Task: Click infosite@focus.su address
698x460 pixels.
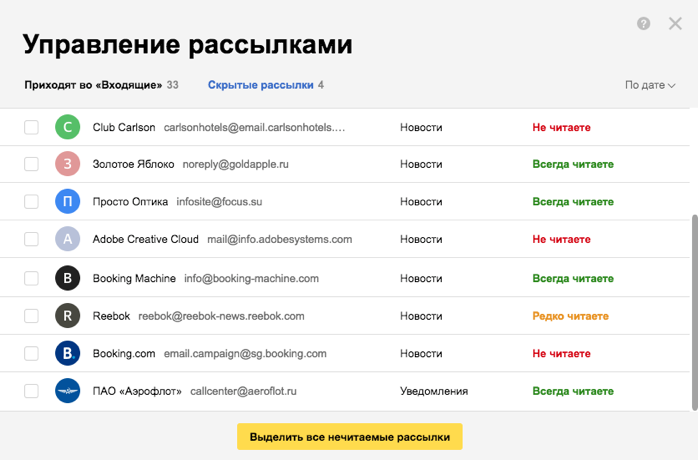Action: (219, 201)
